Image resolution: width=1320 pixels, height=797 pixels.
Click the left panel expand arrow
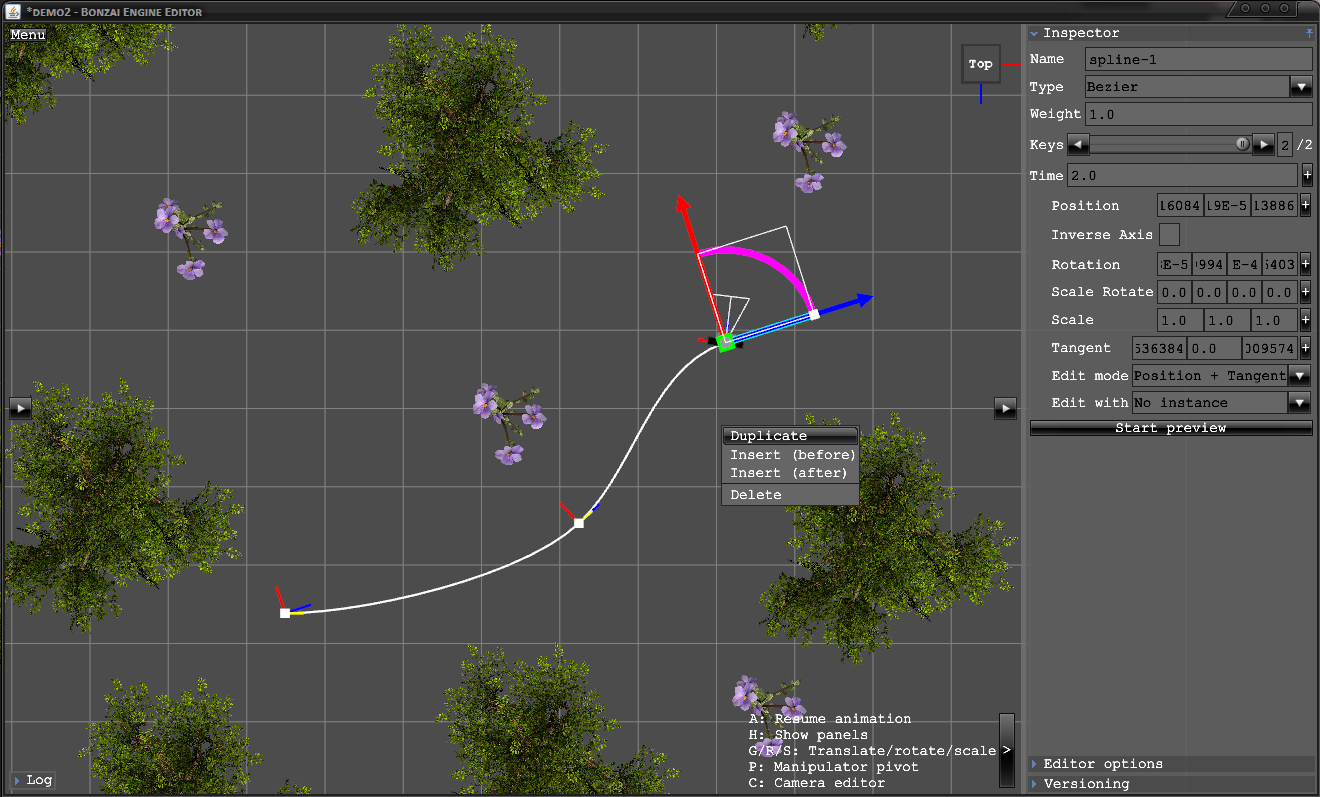pyautogui.click(x=20, y=408)
